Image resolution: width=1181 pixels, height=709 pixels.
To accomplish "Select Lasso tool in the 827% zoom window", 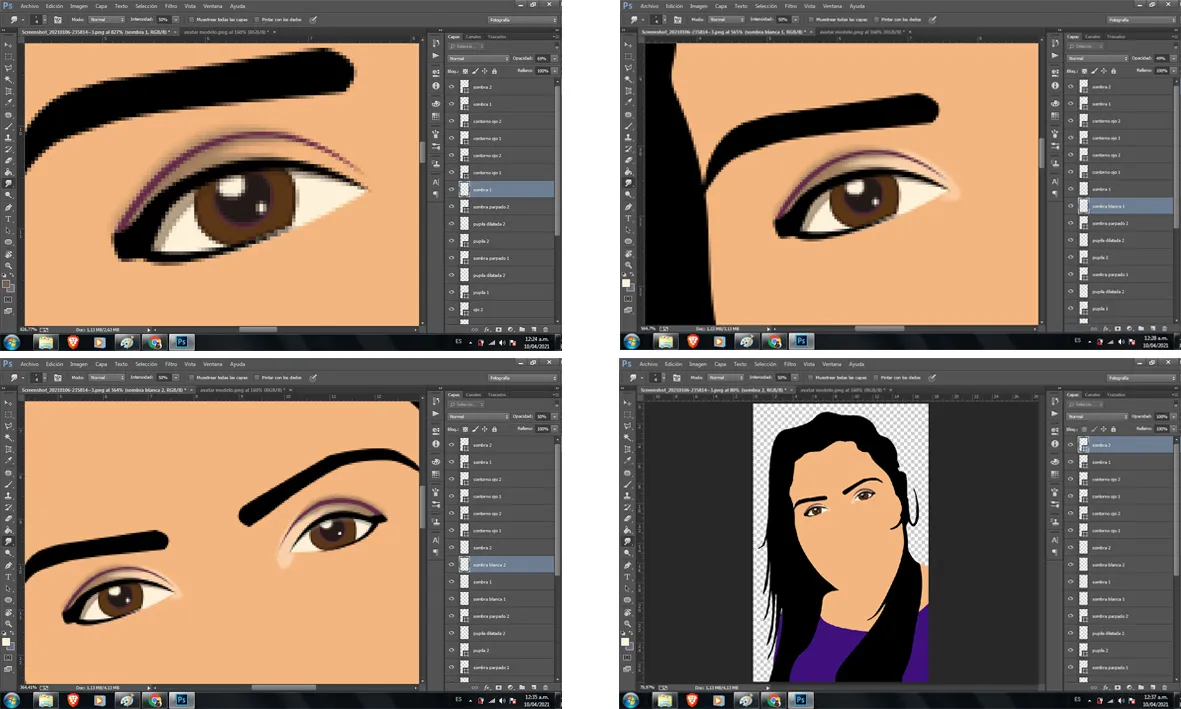I will point(8,68).
